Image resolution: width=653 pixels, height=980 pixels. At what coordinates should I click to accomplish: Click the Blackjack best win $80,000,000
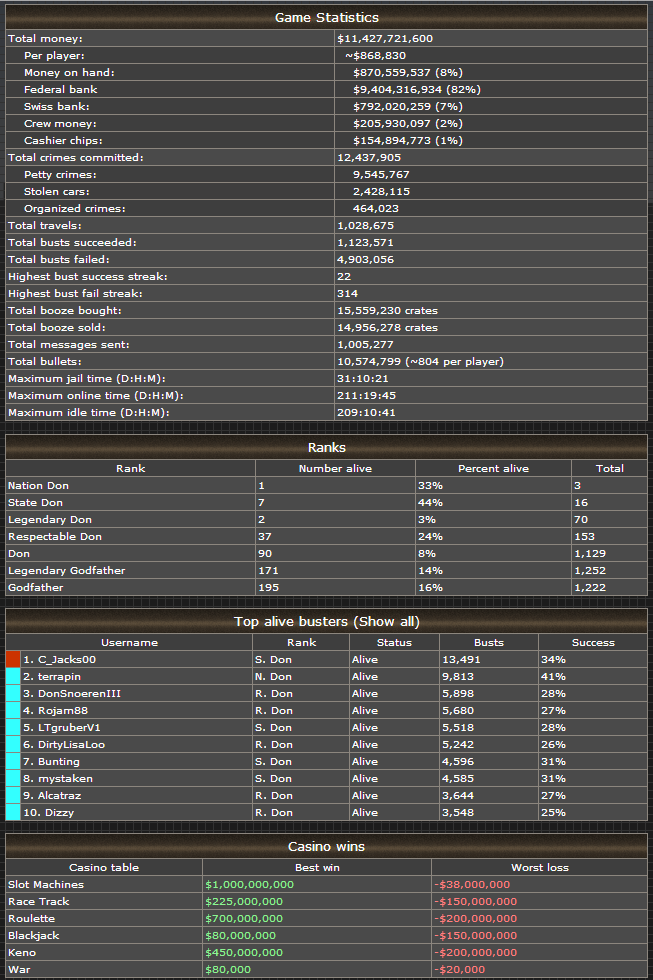click(241, 935)
